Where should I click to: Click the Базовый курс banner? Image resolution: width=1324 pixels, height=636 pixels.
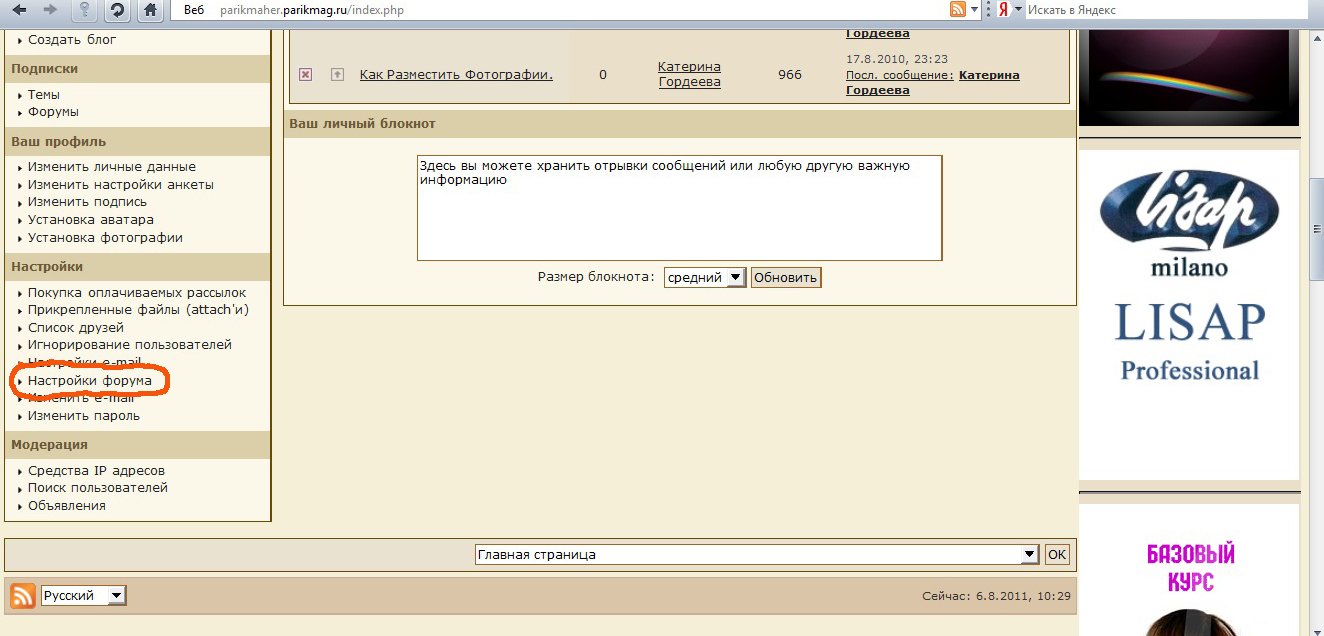1189,570
